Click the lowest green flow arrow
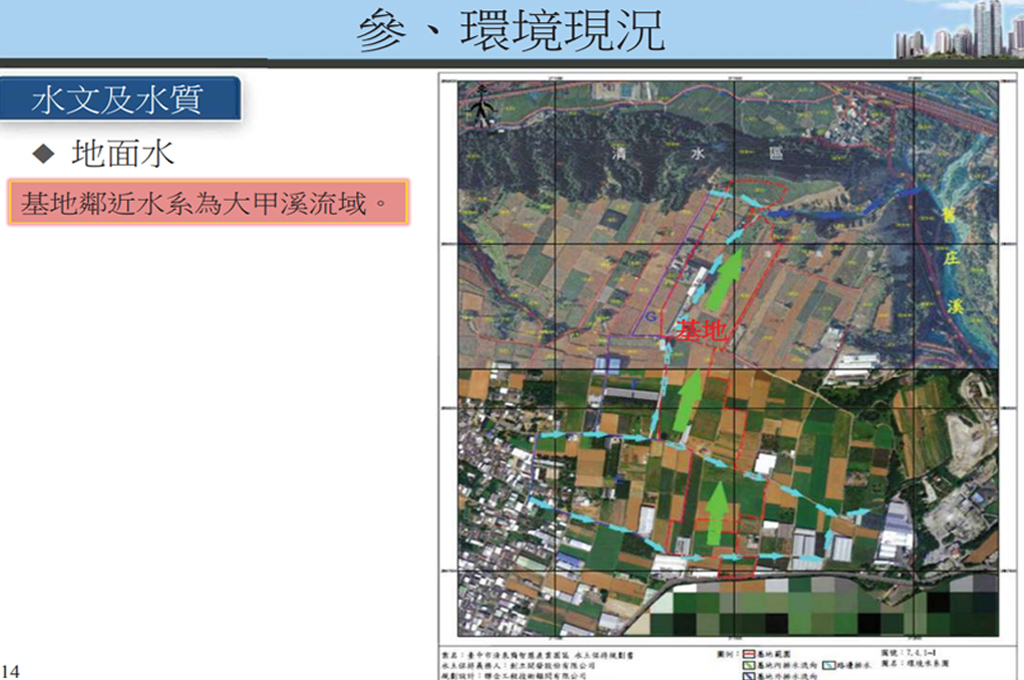The image size is (1024, 680). (x=716, y=513)
